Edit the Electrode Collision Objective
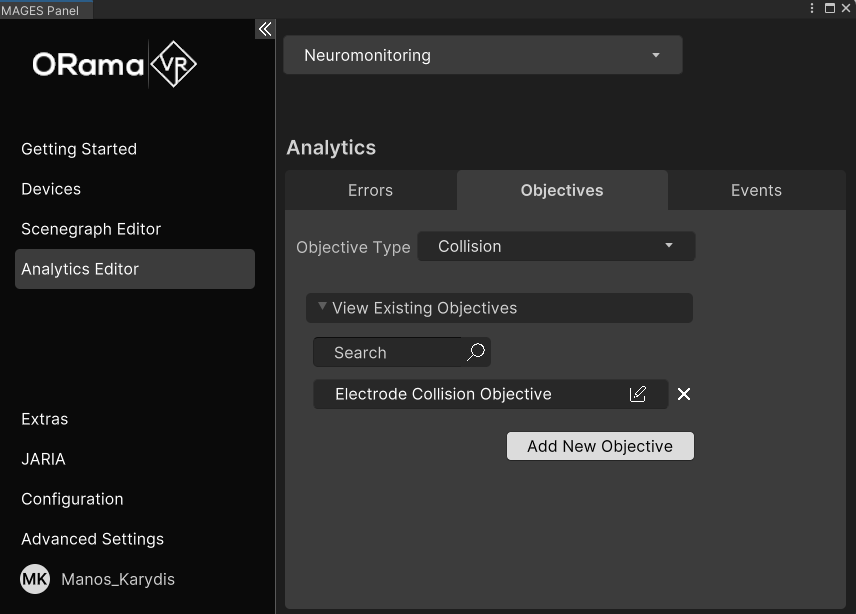The width and height of the screenshot is (856, 614). [638, 394]
